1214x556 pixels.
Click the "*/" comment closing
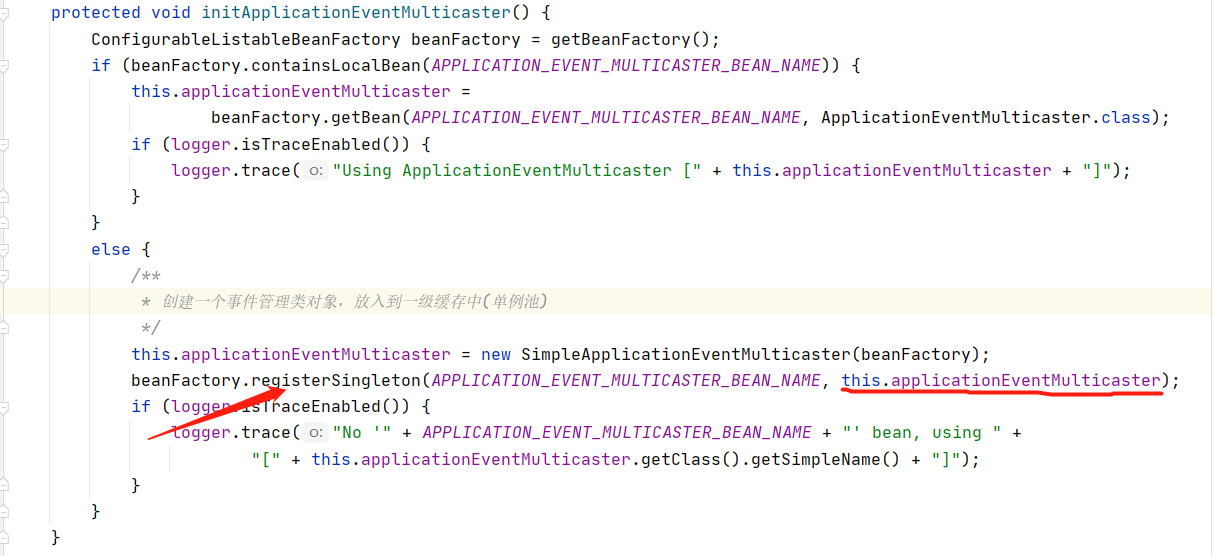pyautogui.click(x=151, y=327)
